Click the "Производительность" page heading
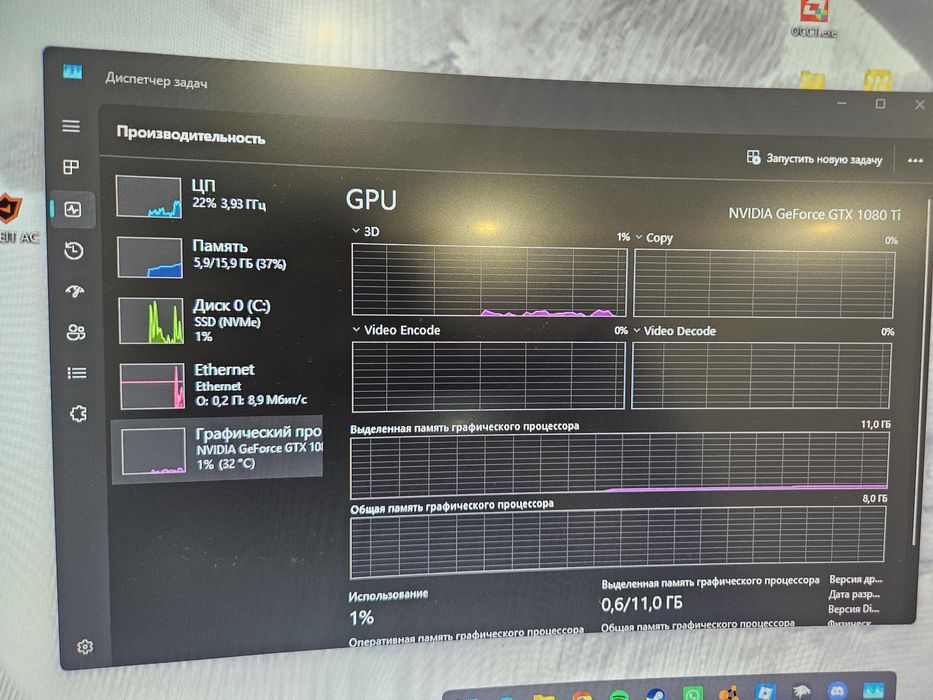 pos(191,135)
